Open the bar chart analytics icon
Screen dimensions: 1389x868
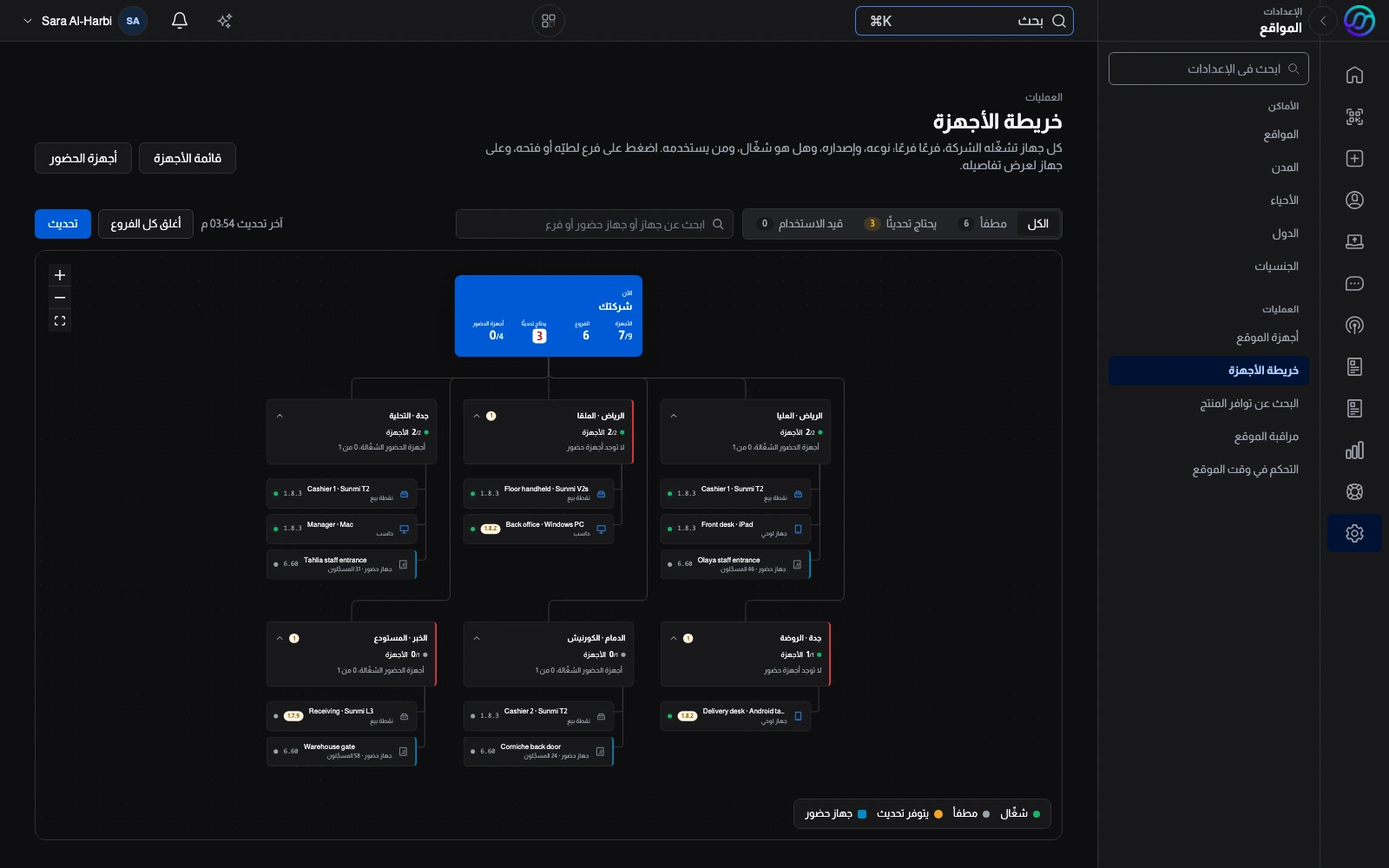coord(1354,450)
